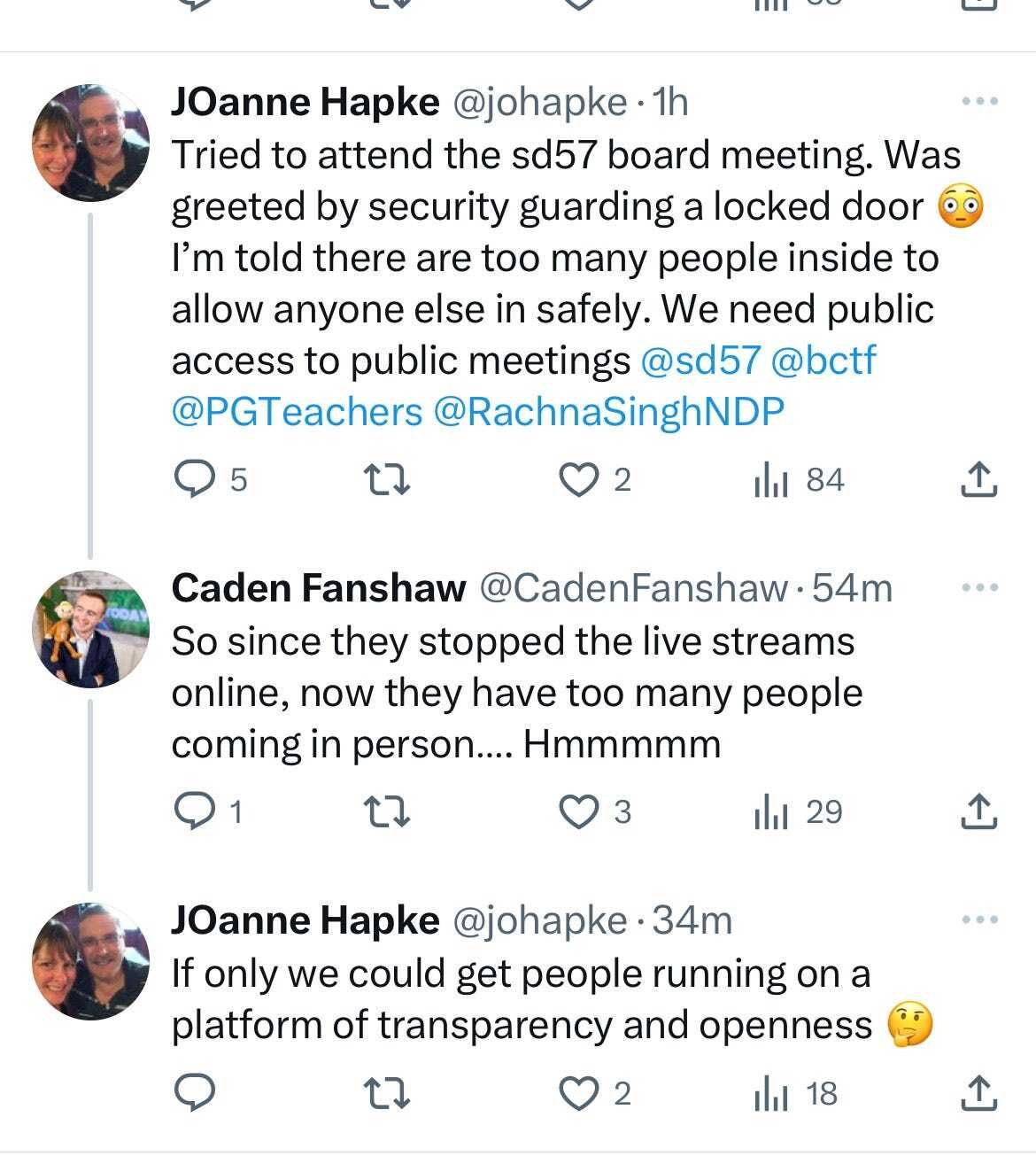The image size is (1036, 1156).
Task: Reply to JOanne Hapke's sd57 board meeting tweet
Action: [209, 480]
